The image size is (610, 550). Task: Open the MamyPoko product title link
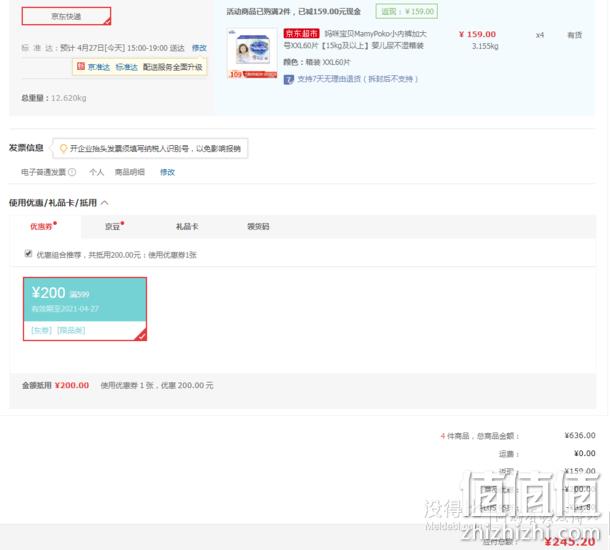(355, 40)
